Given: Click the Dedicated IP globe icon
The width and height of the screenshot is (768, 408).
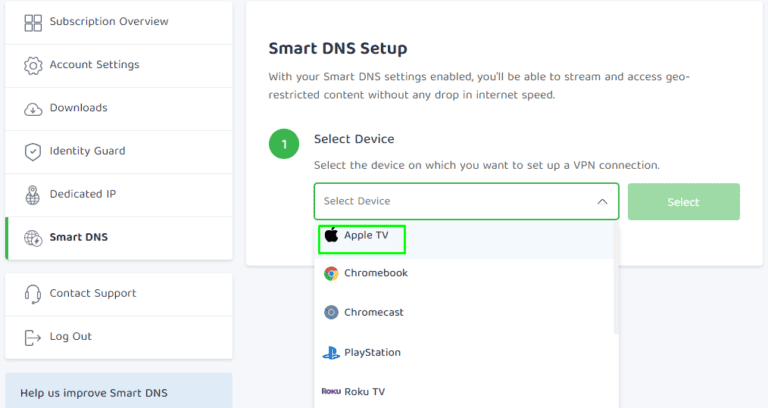Looking at the screenshot, I should [x=33, y=194].
